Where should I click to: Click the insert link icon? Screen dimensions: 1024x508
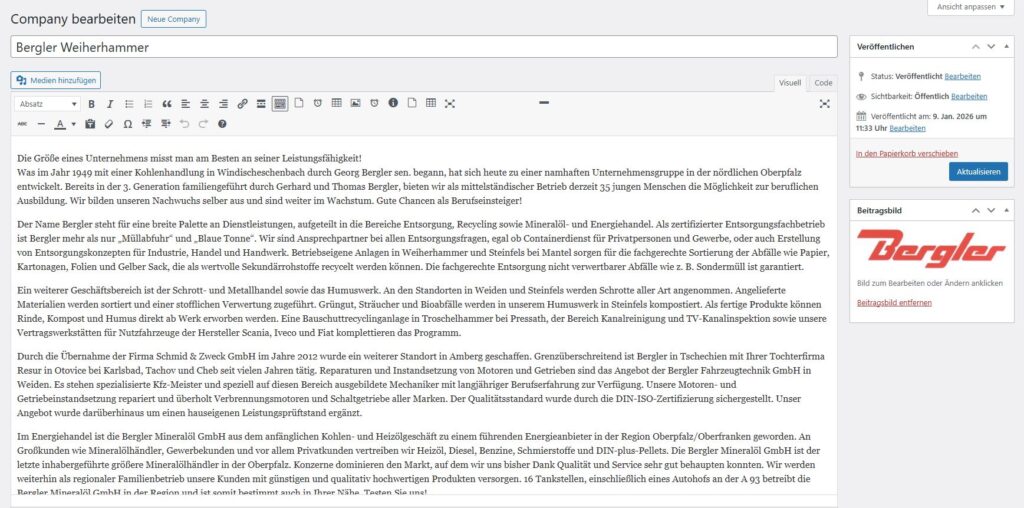(x=242, y=104)
